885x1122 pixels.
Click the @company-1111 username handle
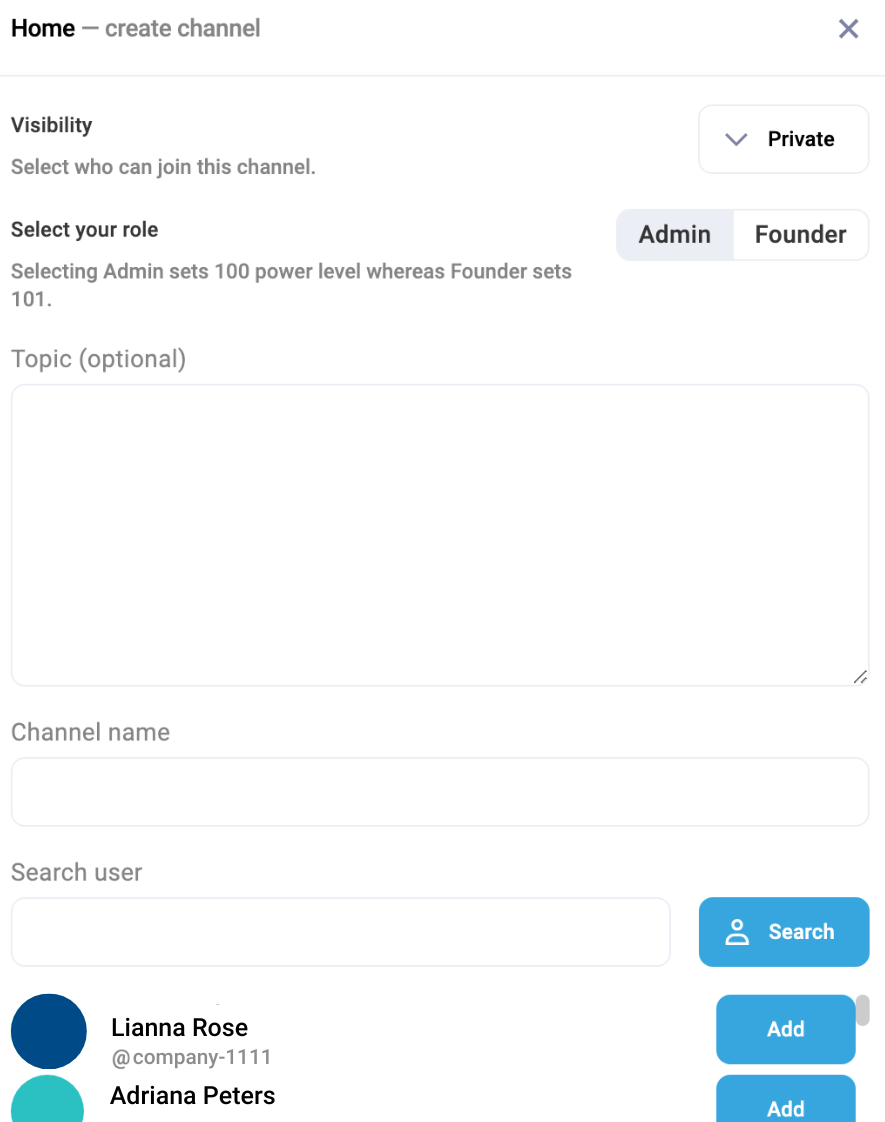tap(191, 1057)
